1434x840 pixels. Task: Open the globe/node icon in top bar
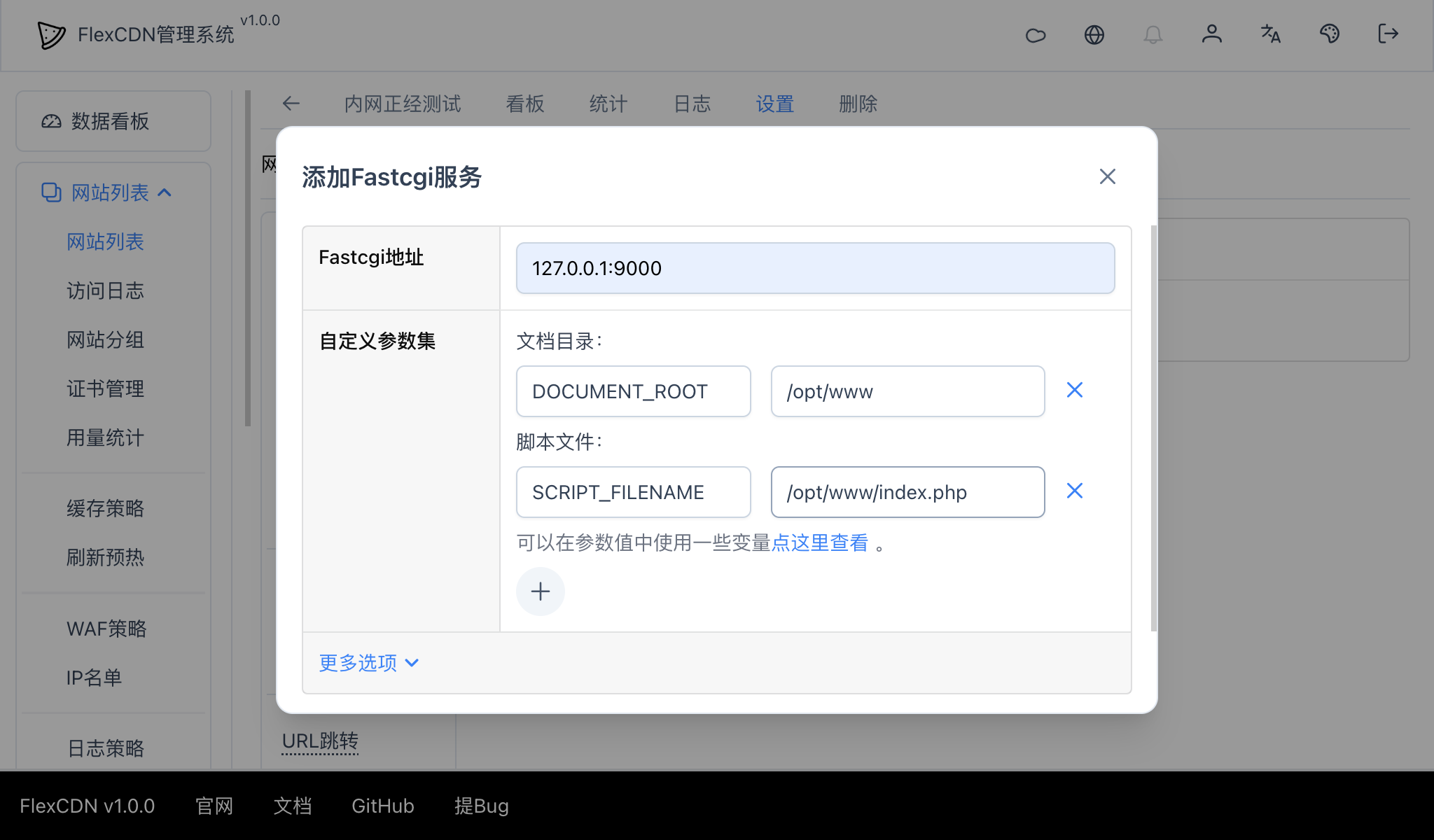point(1095,34)
